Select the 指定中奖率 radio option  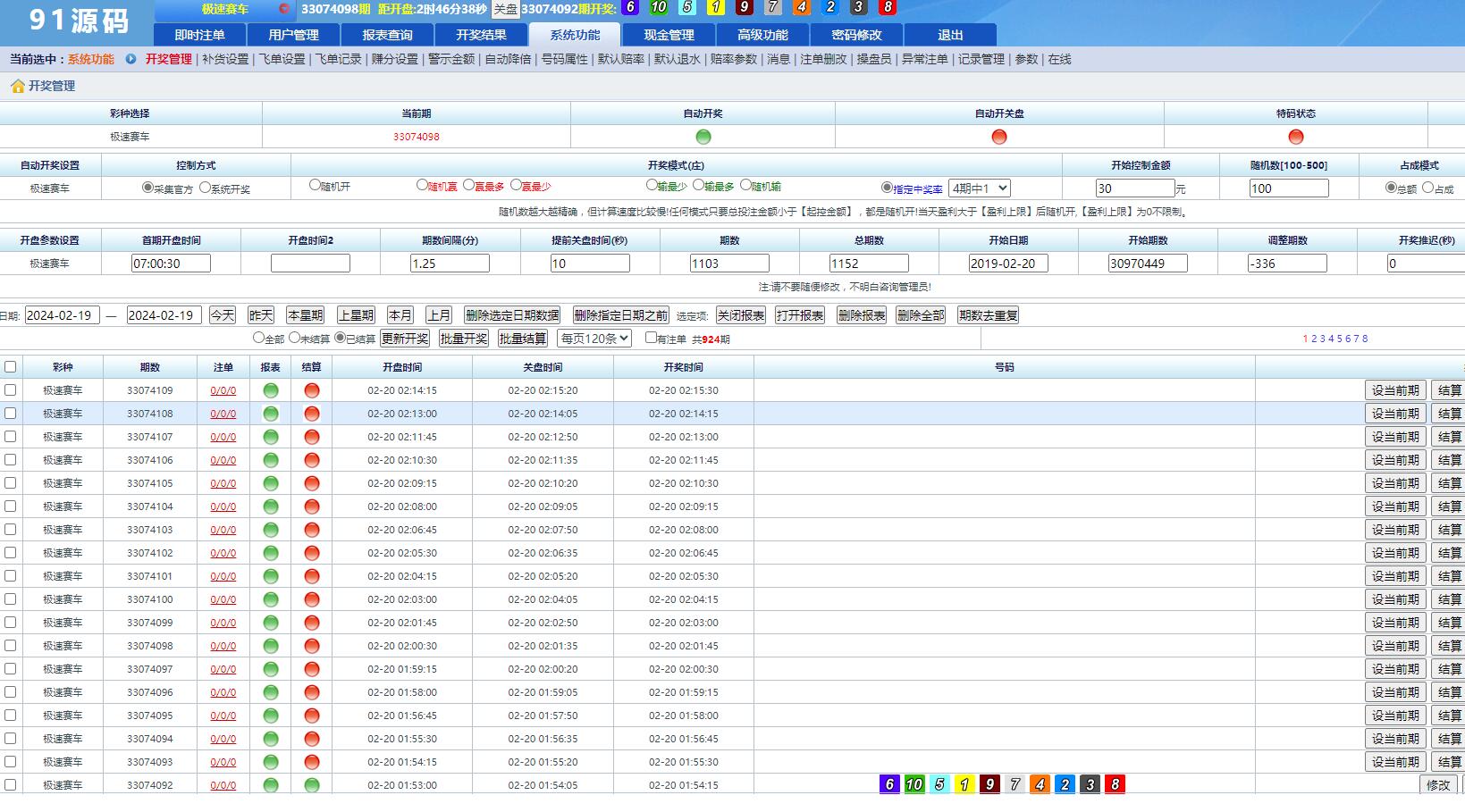click(x=884, y=188)
